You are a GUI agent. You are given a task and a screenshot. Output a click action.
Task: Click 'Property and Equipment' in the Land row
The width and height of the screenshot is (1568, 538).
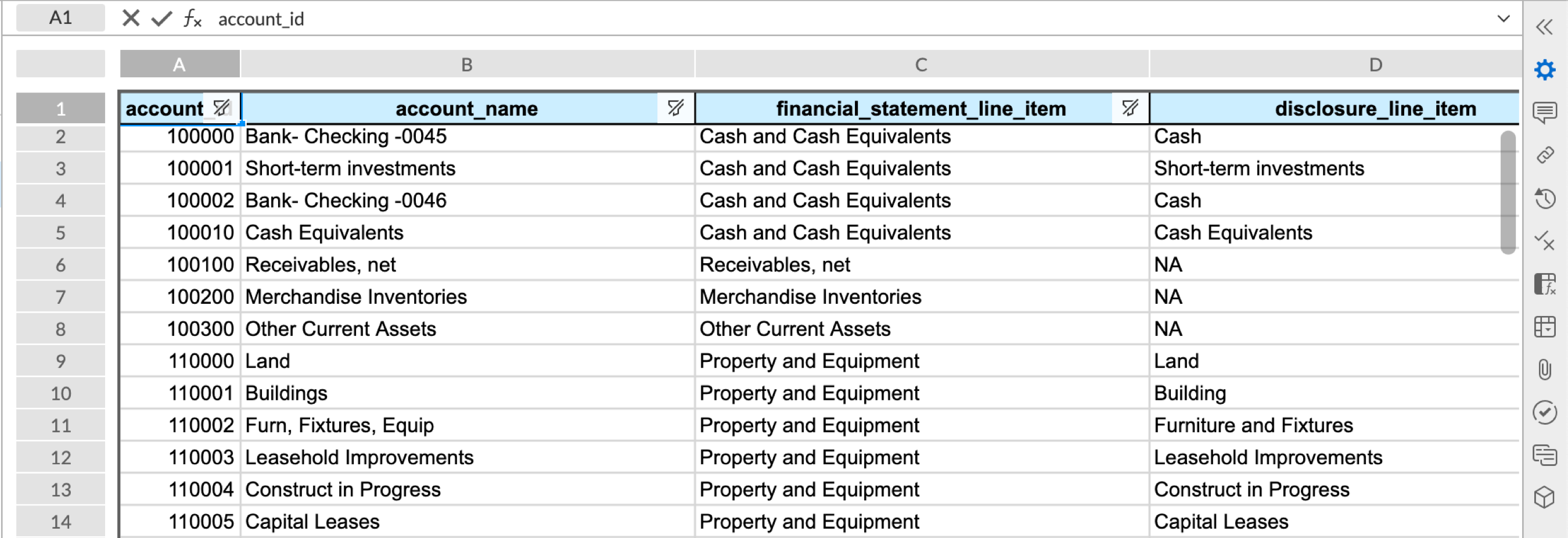click(922, 361)
